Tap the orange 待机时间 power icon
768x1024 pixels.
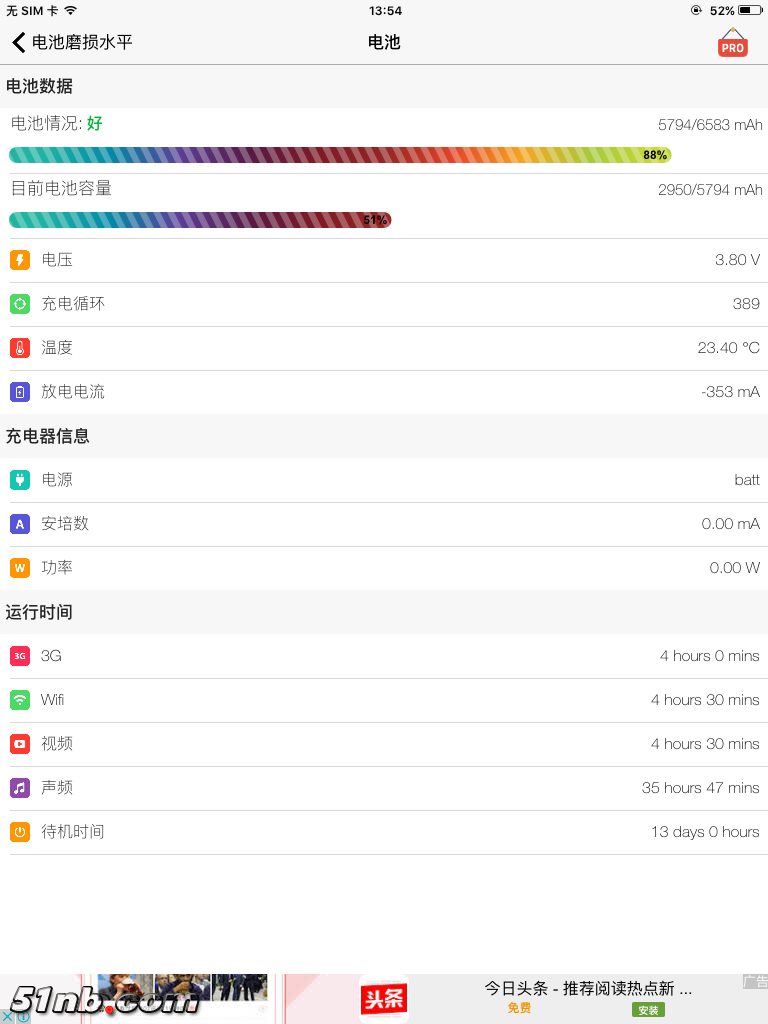point(20,832)
